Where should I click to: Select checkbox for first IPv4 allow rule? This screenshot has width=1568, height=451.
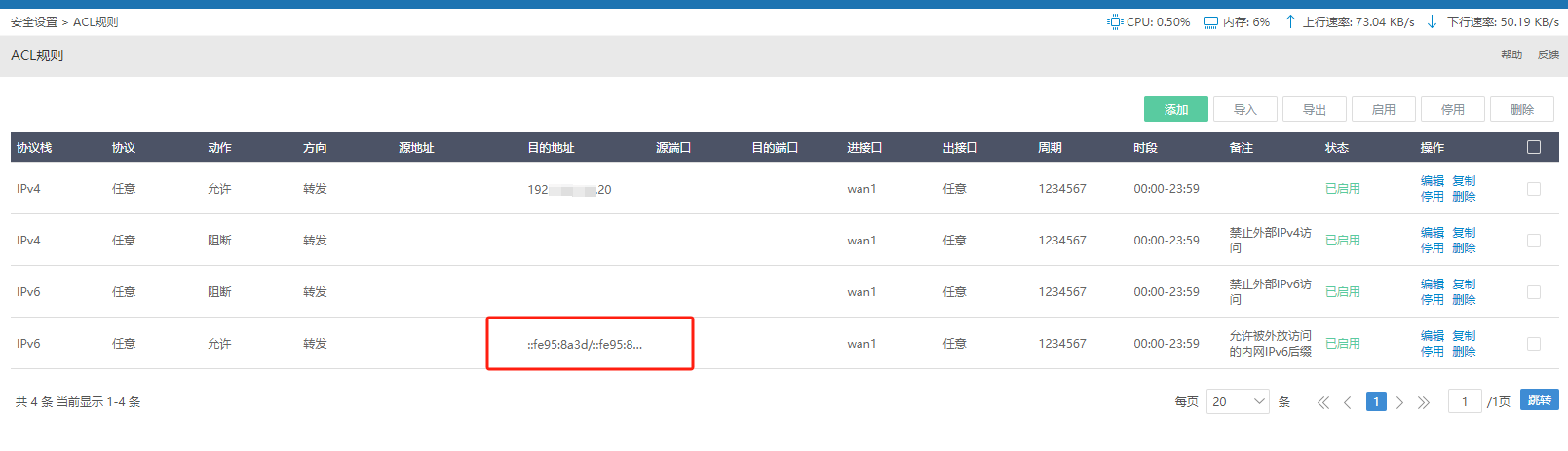click(x=1534, y=189)
